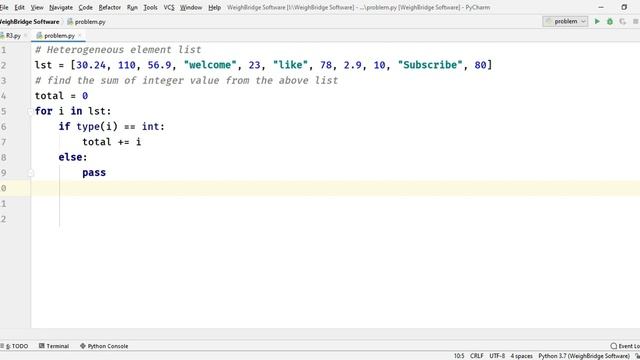Click the total += i statement
640x360 pixels.
tap(111, 142)
